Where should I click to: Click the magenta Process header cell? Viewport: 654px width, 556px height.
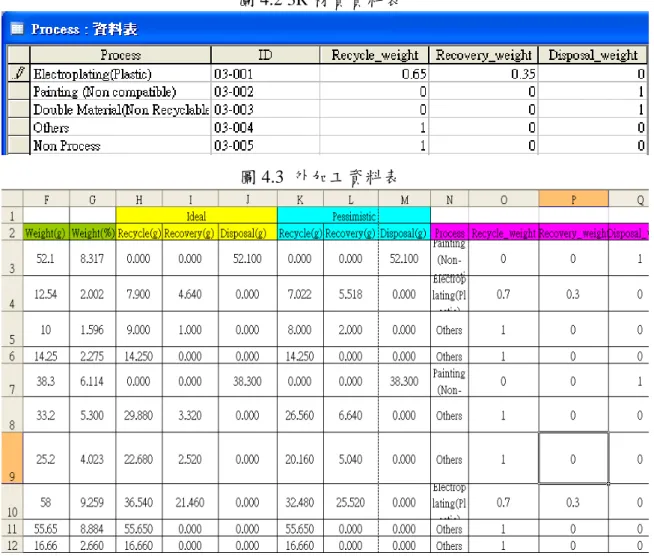[449, 232]
